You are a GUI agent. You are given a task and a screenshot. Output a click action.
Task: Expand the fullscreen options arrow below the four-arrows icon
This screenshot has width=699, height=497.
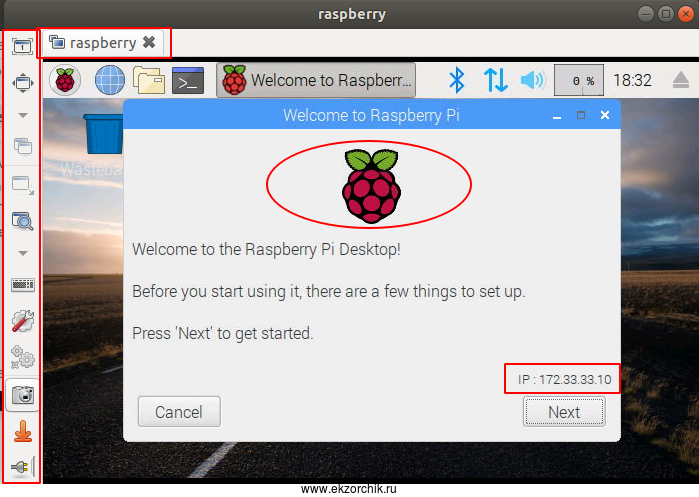click(23, 115)
